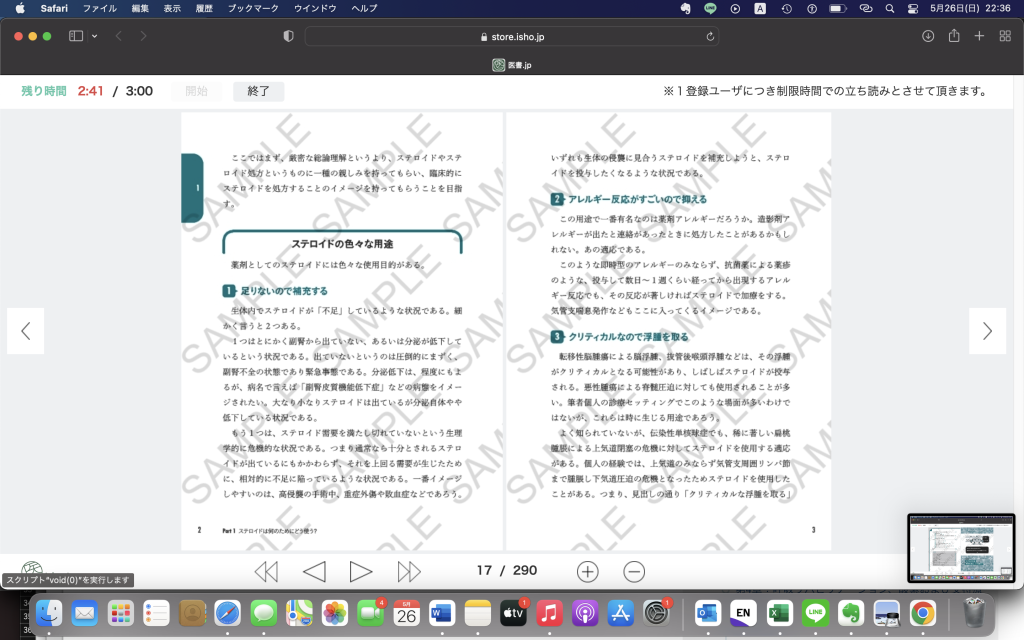Click the Safari share icon

tap(954, 36)
